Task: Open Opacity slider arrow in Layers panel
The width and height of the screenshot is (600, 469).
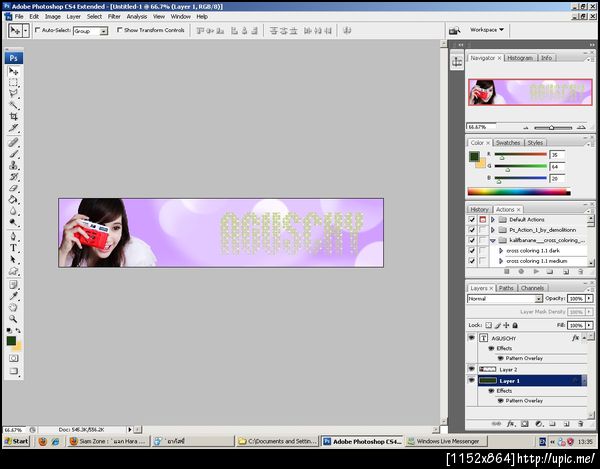Action: tap(589, 298)
